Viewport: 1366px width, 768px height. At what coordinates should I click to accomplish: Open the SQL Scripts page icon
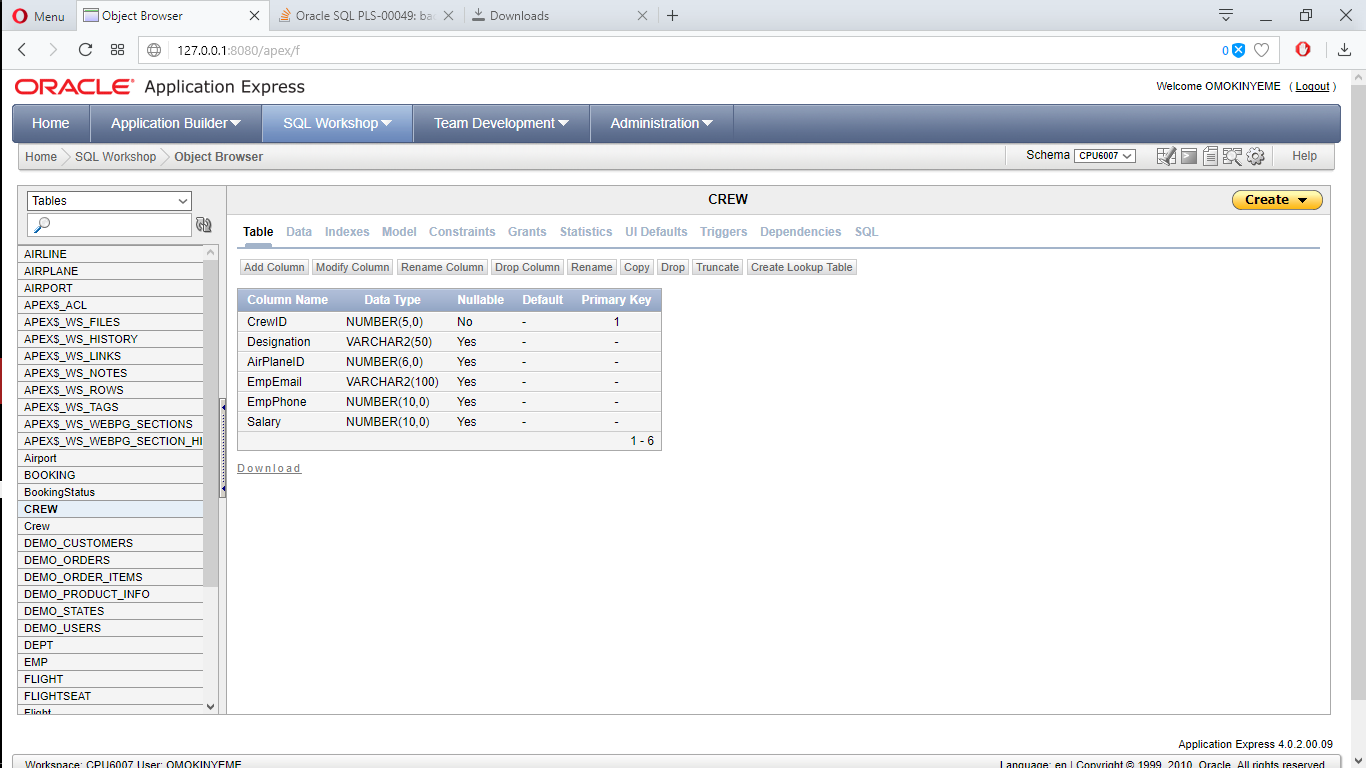tap(1210, 156)
